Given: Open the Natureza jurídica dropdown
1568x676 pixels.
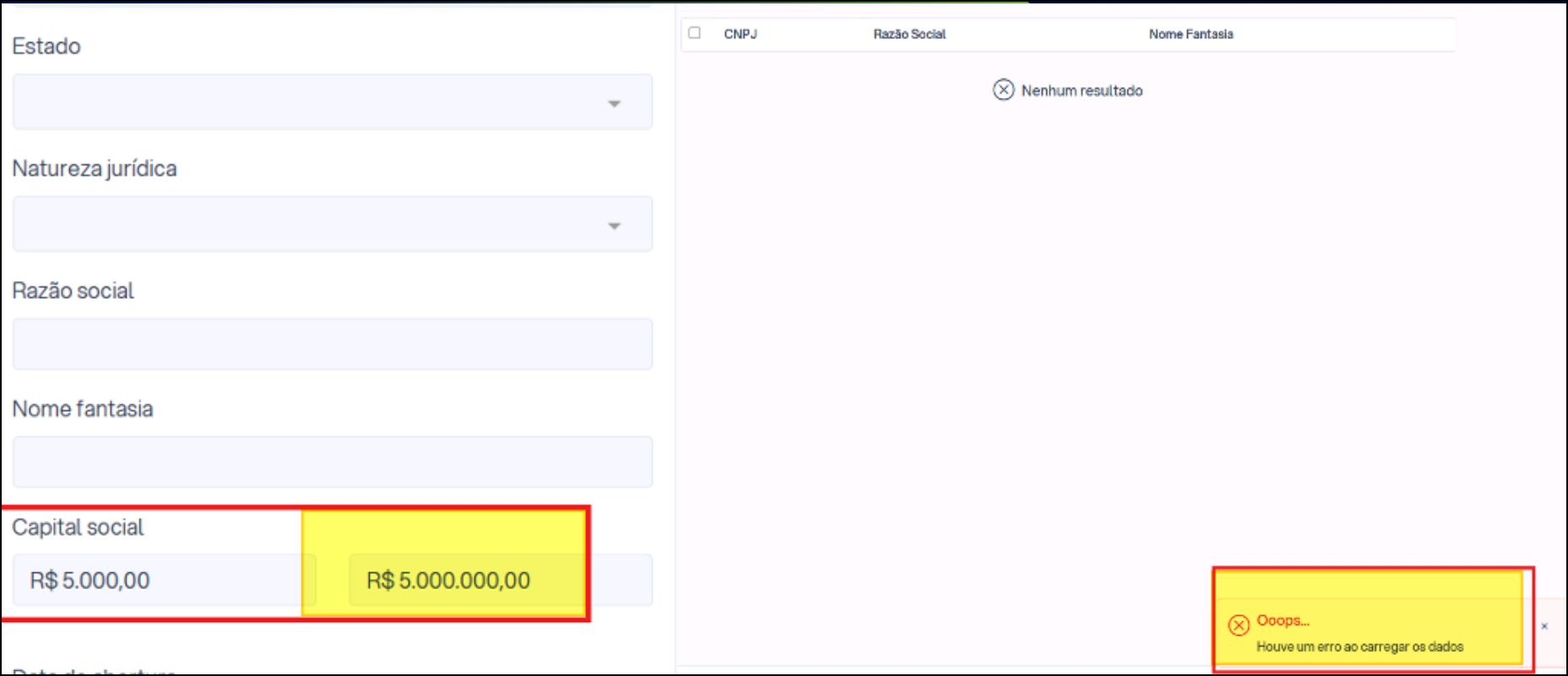Looking at the screenshot, I should (333, 224).
